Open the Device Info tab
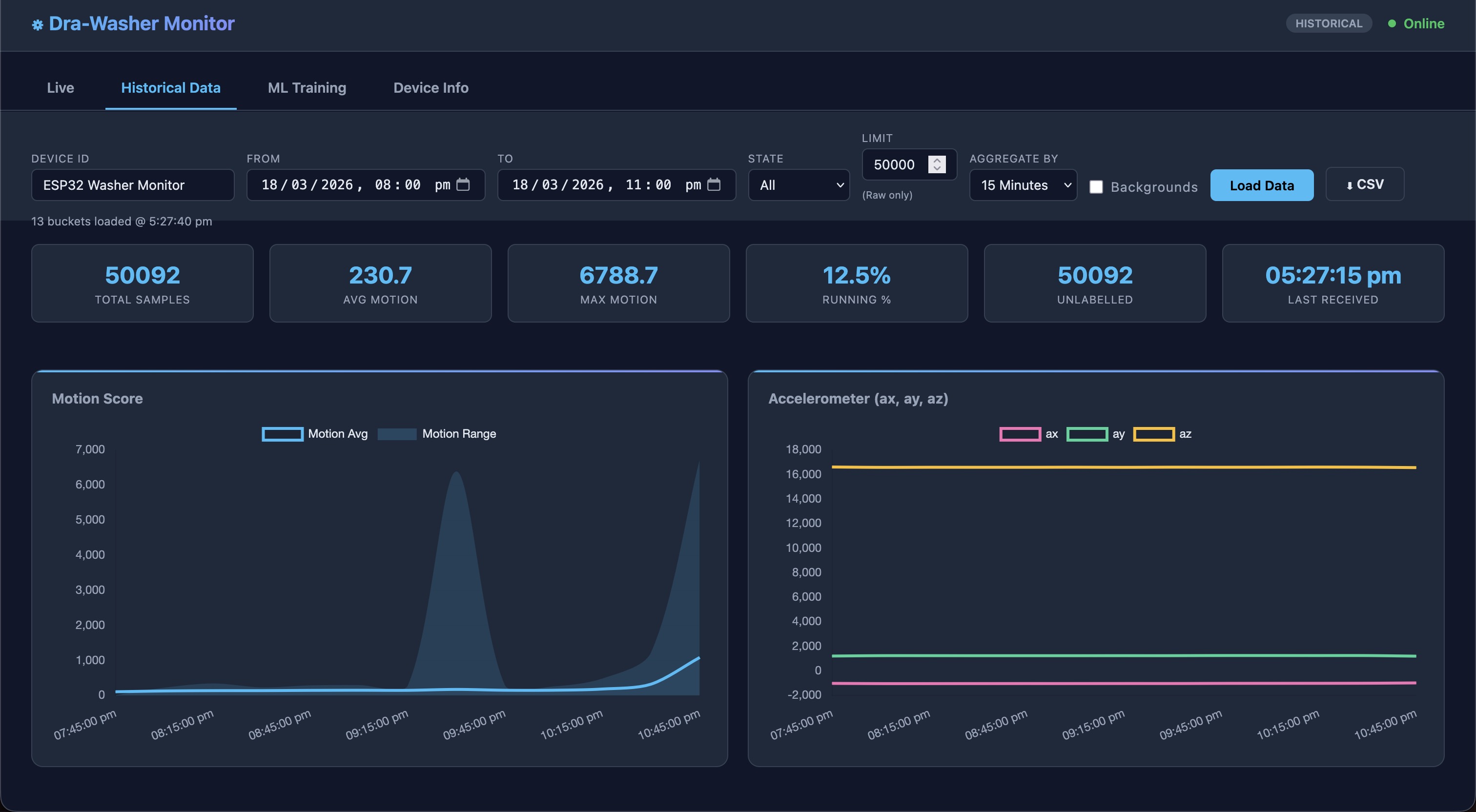1476x812 pixels. (430, 88)
